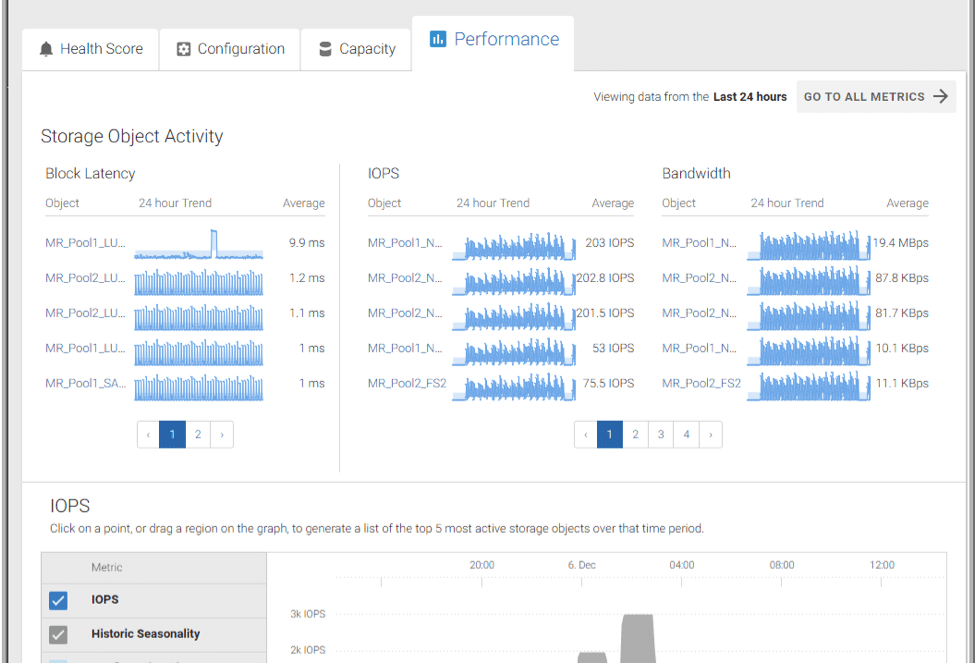The height and width of the screenshot is (663, 975).
Task: Click IOPS pagination previous arrow
Action: (x=586, y=435)
